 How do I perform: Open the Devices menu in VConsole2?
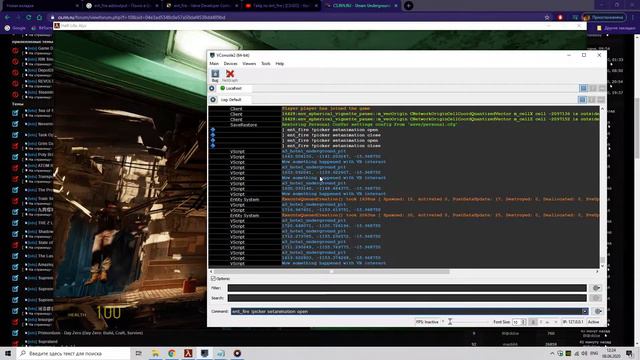point(230,64)
